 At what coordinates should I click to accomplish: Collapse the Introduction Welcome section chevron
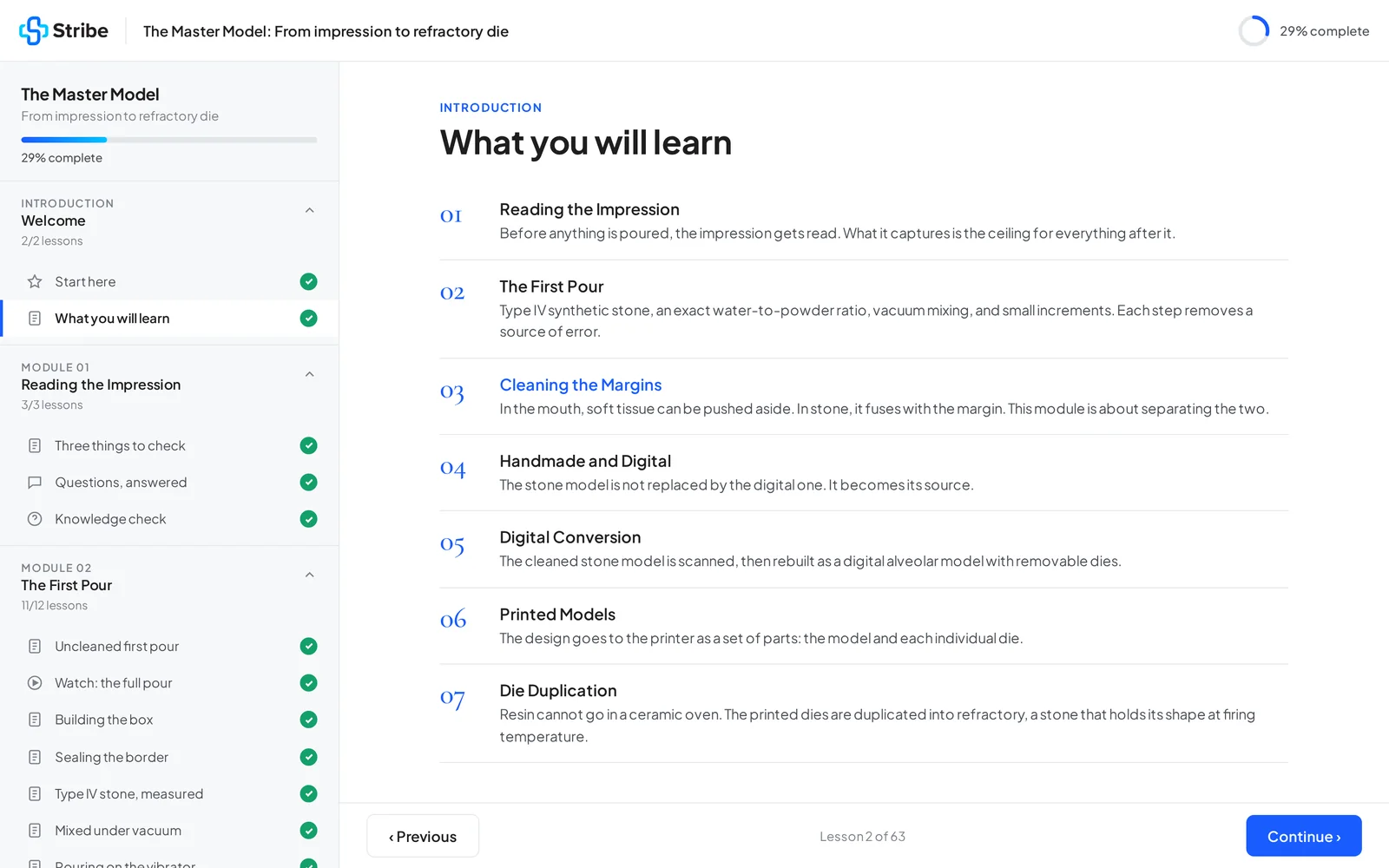coord(309,210)
